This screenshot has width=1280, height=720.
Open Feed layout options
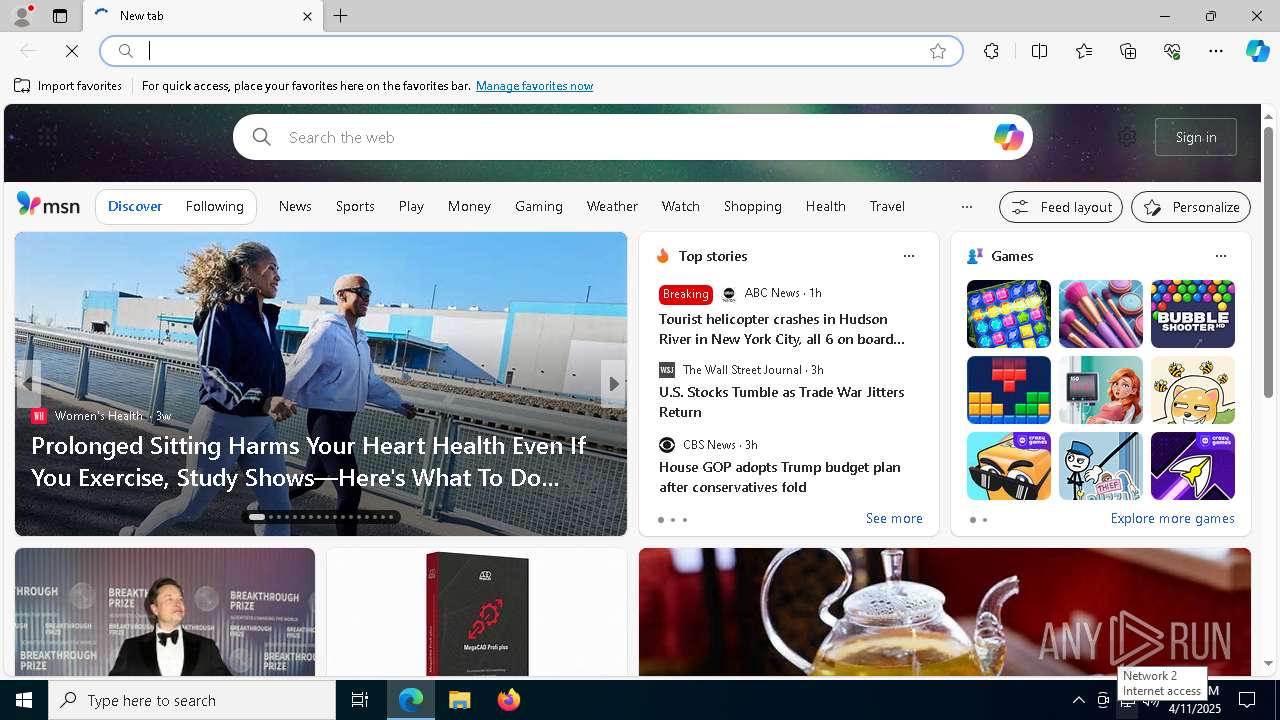1061,207
